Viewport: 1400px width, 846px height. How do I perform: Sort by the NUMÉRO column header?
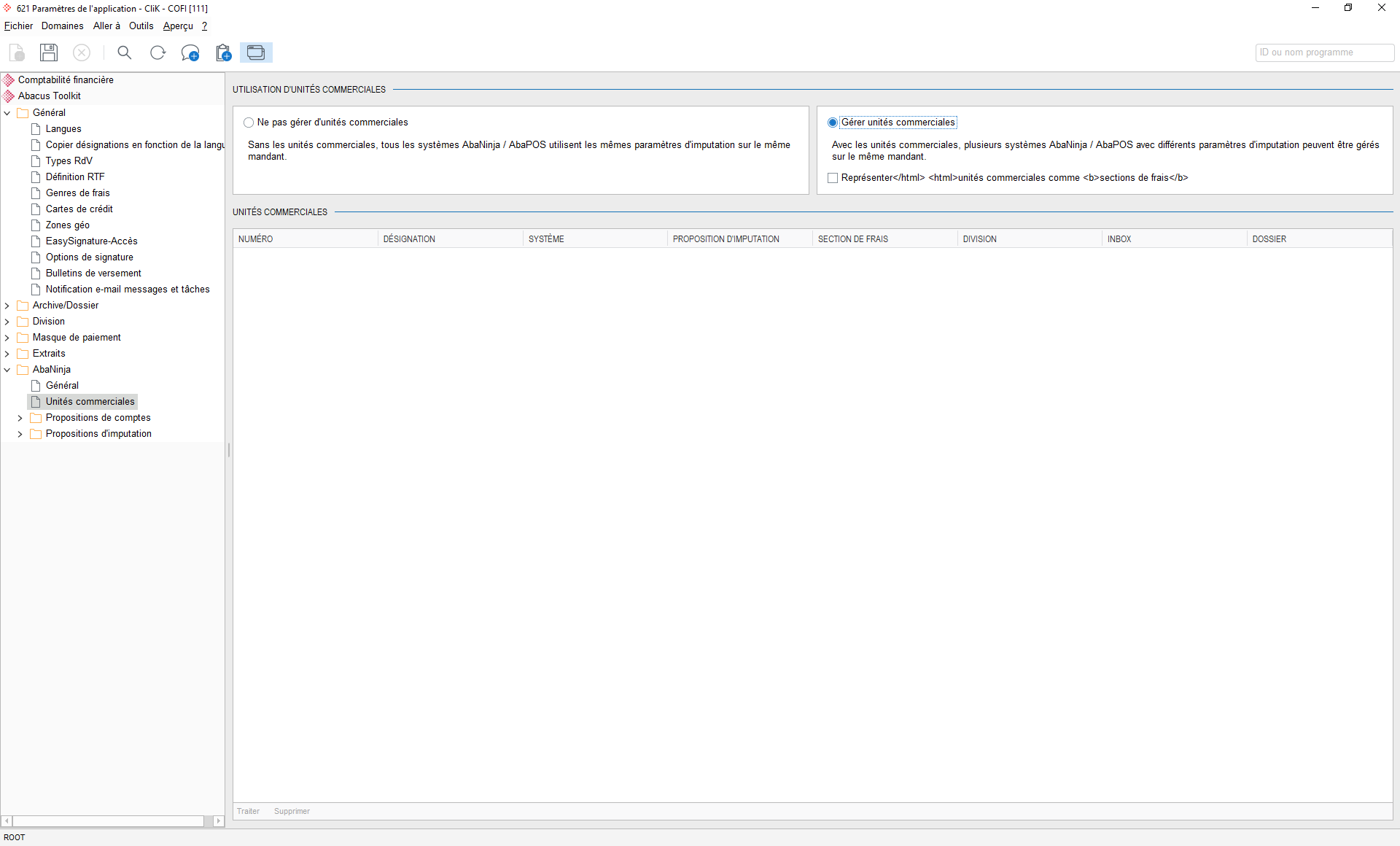point(306,239)
